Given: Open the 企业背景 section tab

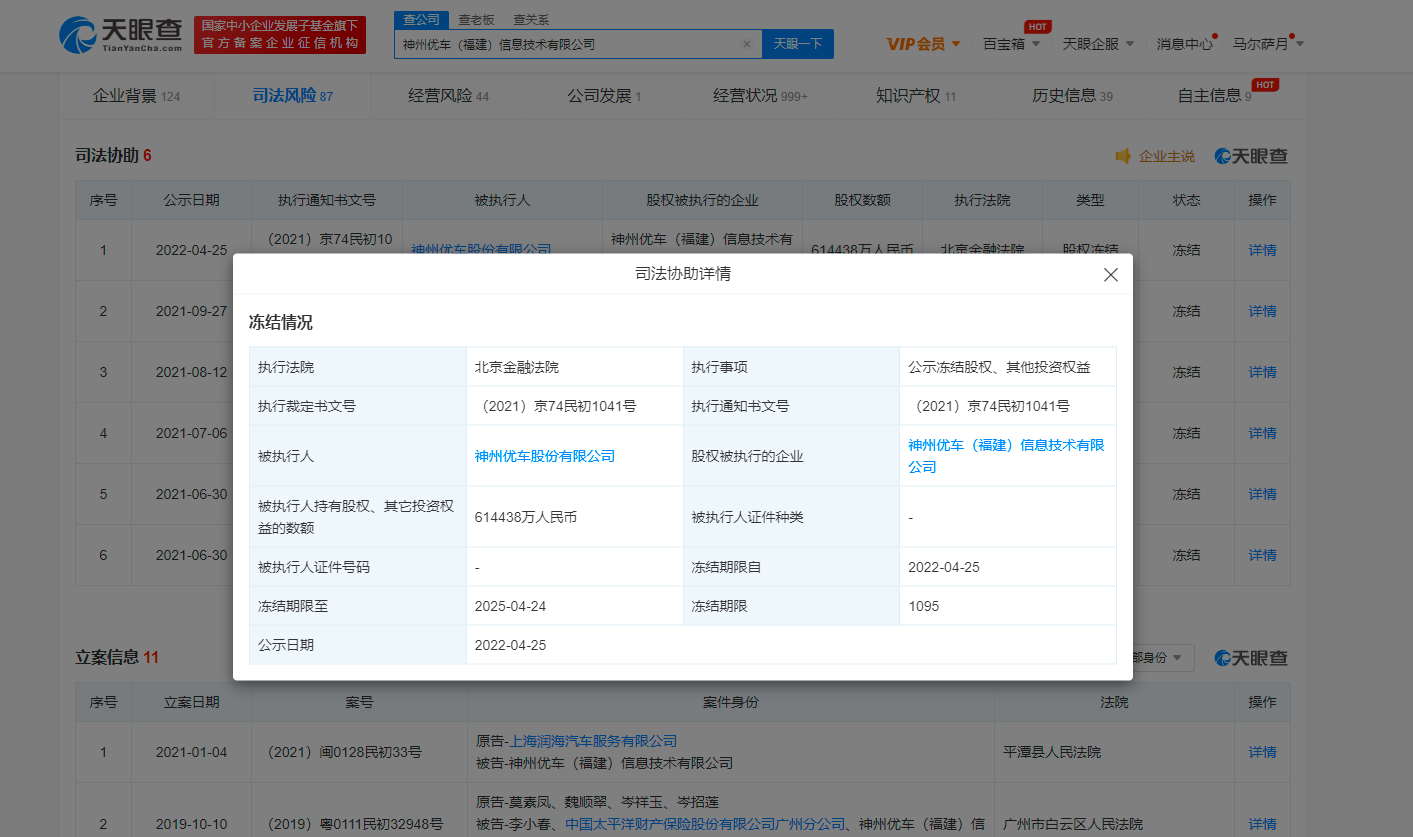Looking at the screenshot, I should [x=125, y=96].
